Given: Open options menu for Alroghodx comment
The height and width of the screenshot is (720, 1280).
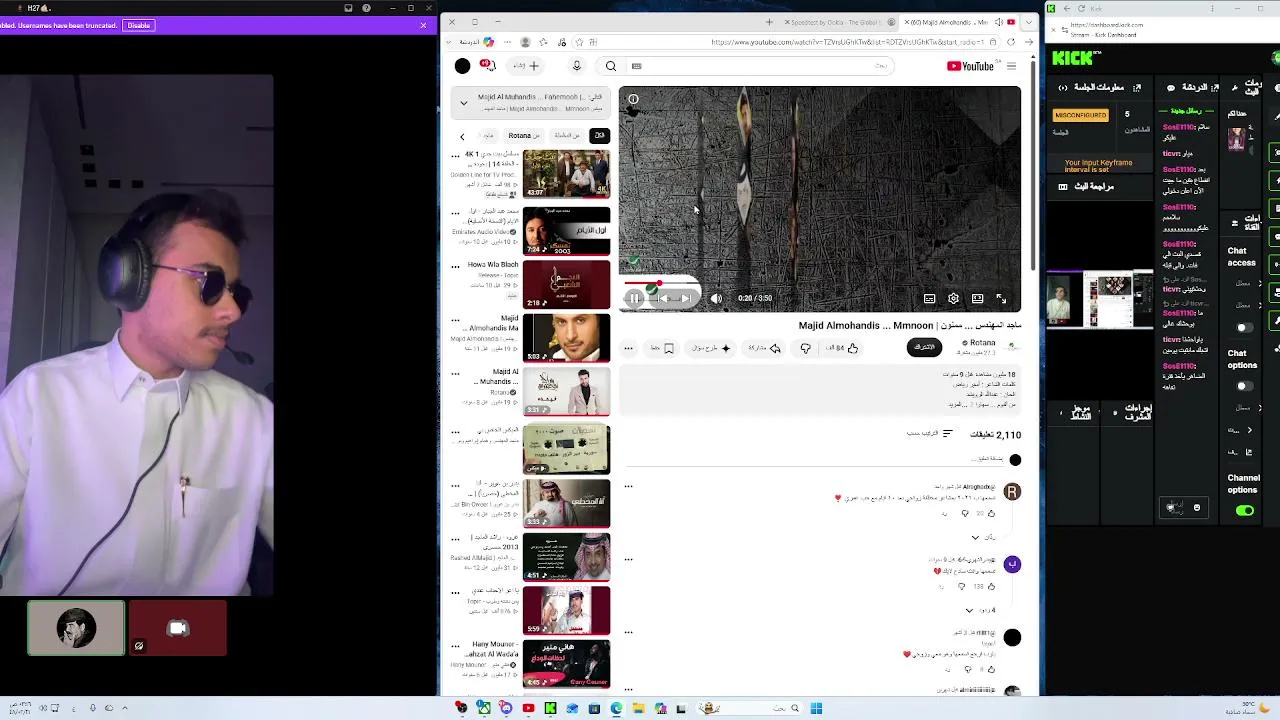Looking at the screenshot, I should 628,487.
